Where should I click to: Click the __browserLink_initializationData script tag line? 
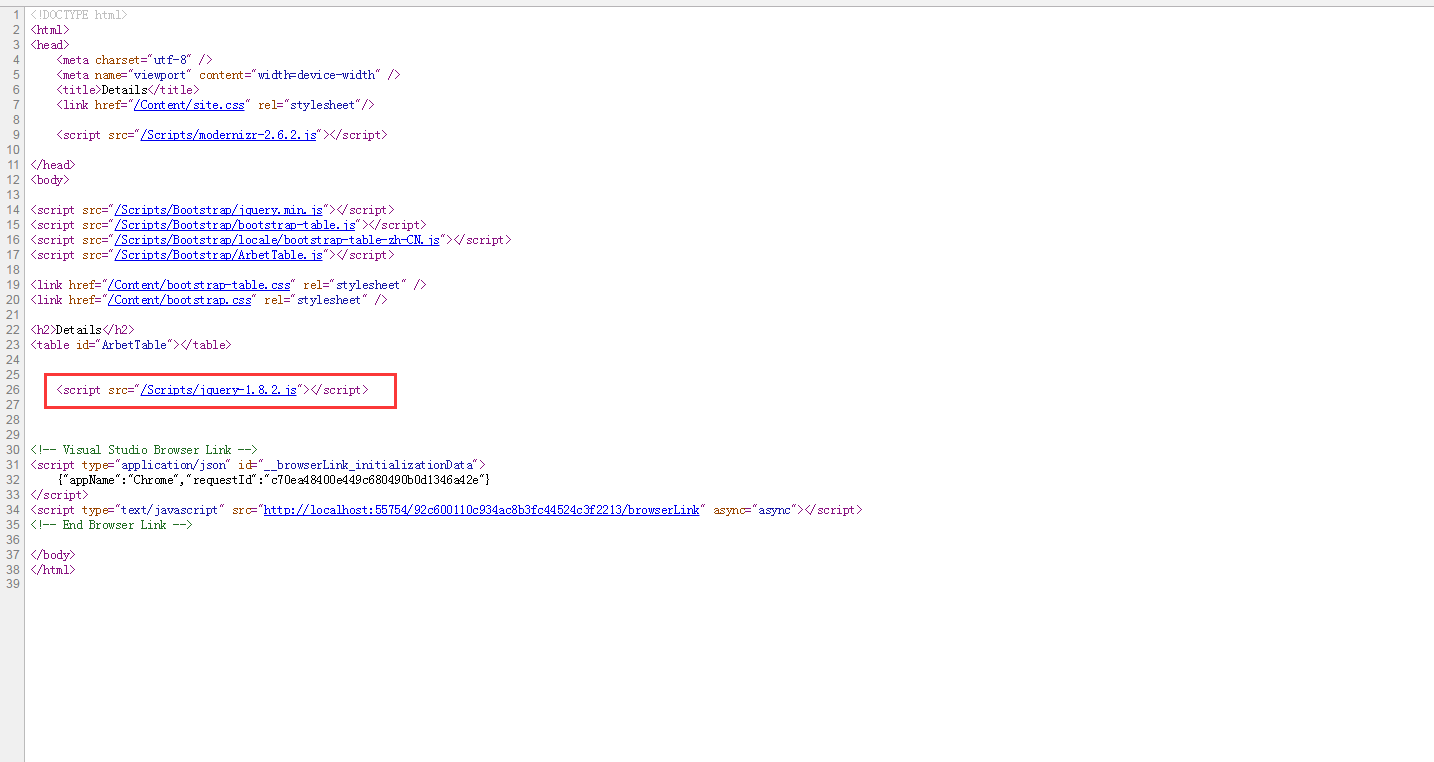coord(258,465)
